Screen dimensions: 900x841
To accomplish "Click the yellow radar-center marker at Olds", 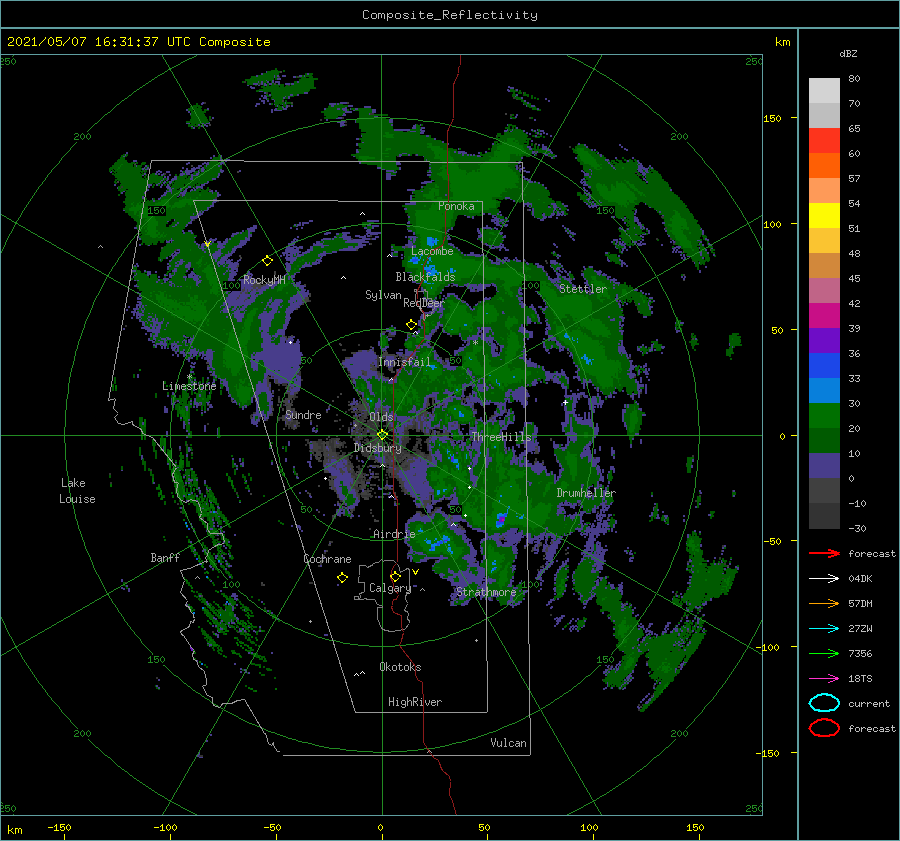I will tap(382, 435).
